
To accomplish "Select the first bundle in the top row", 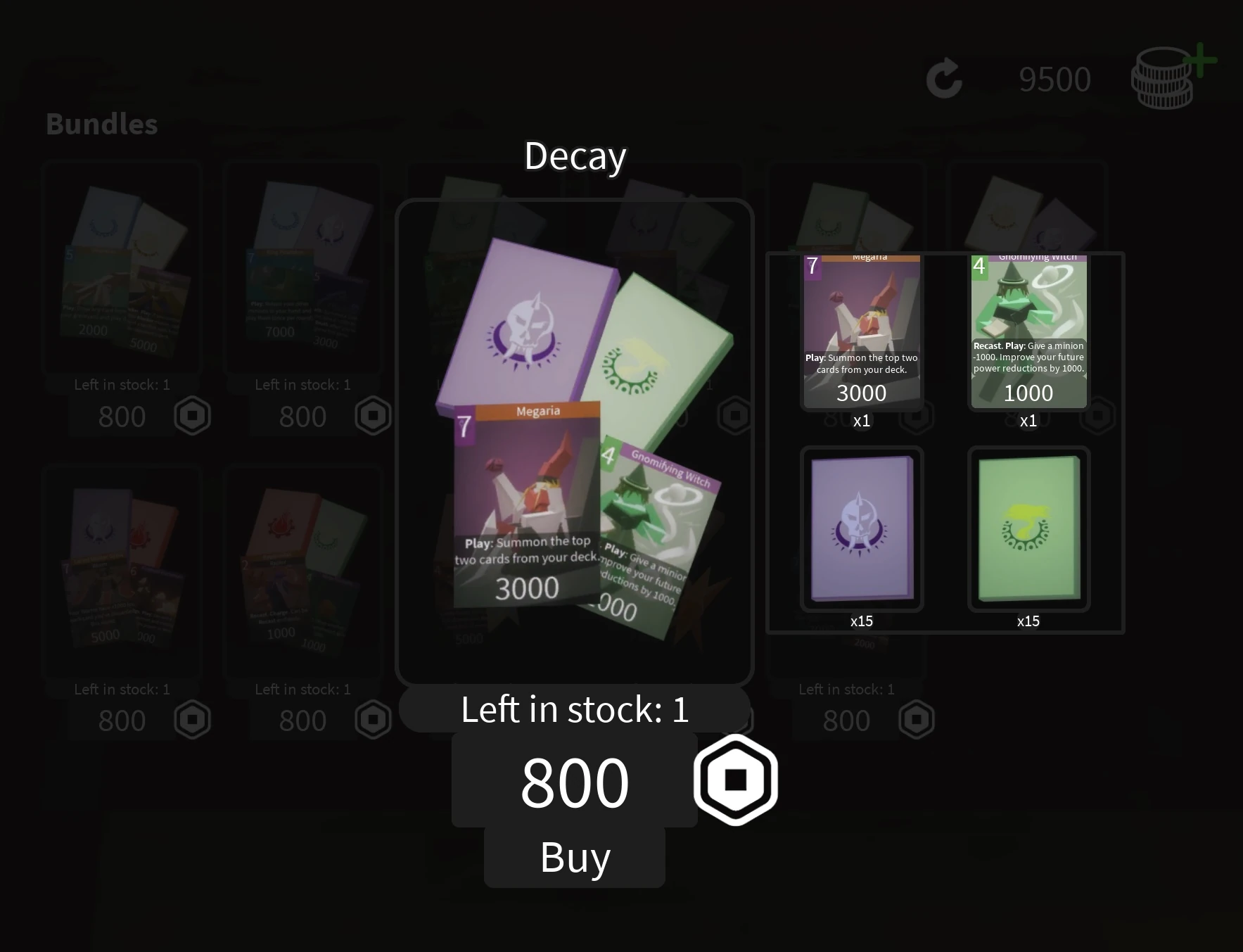I will tap(122, 267).
